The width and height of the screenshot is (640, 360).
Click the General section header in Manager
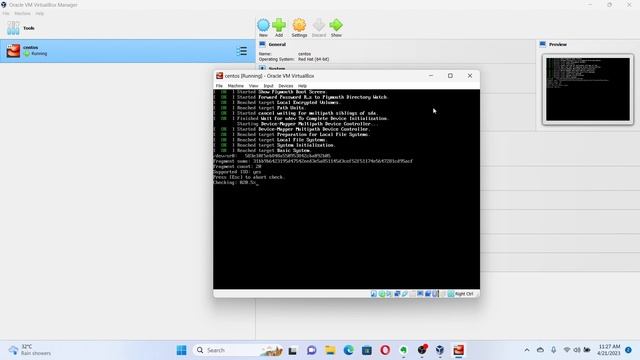point(277,44)
